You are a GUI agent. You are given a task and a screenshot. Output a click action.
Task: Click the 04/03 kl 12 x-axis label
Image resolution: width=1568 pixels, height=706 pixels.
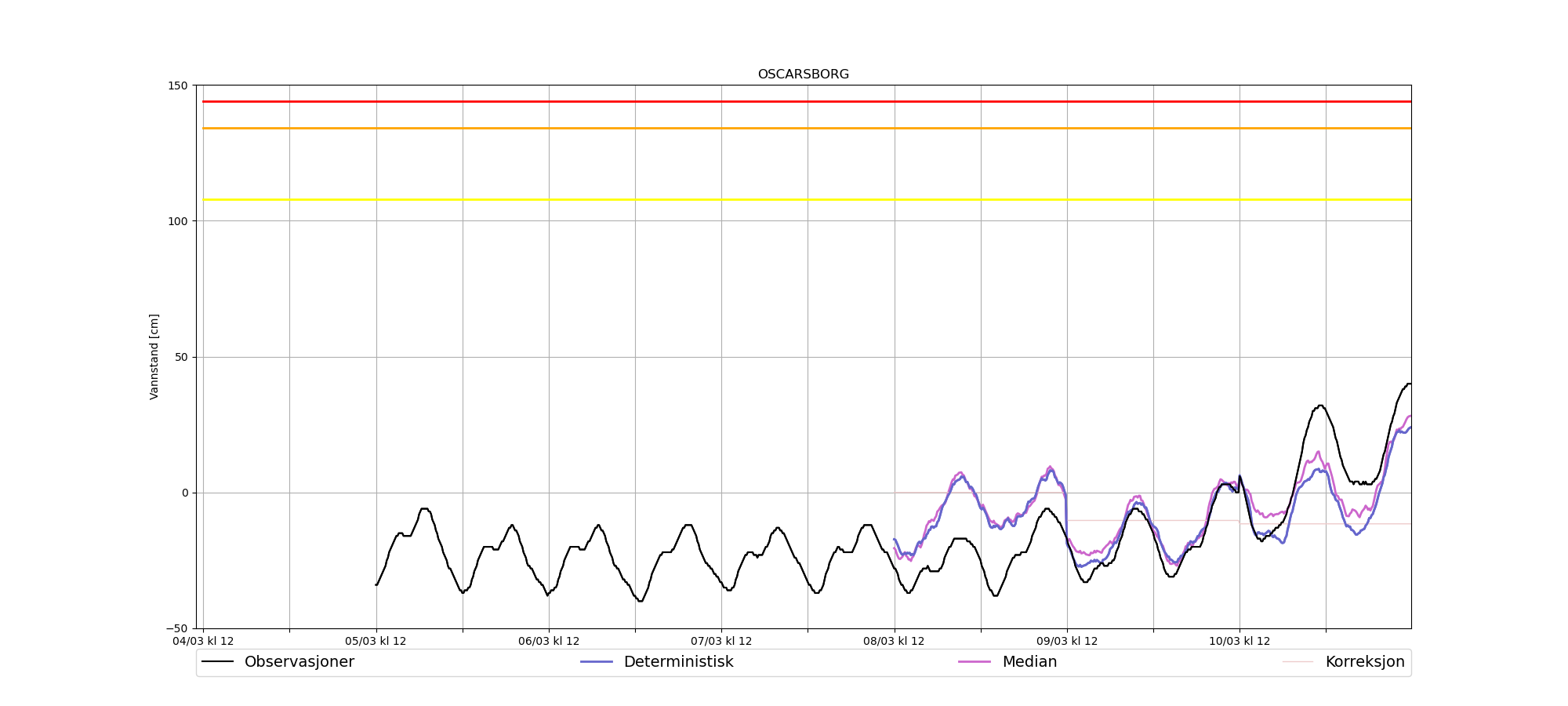203,641
